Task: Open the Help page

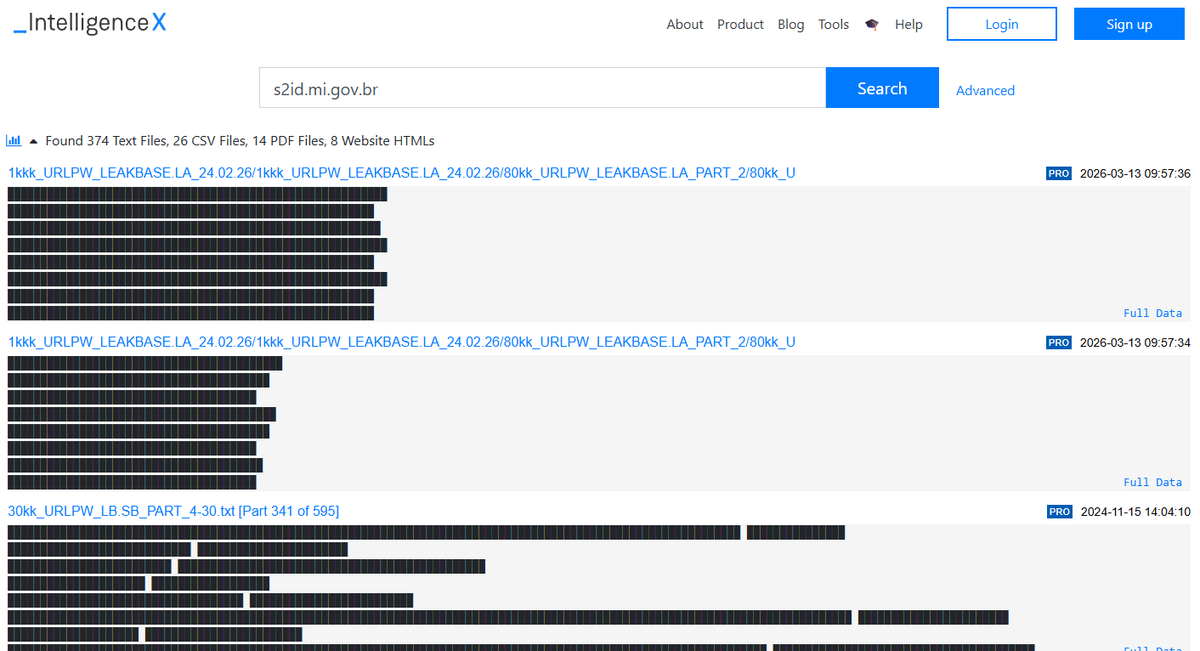Action: click(909, 24)
